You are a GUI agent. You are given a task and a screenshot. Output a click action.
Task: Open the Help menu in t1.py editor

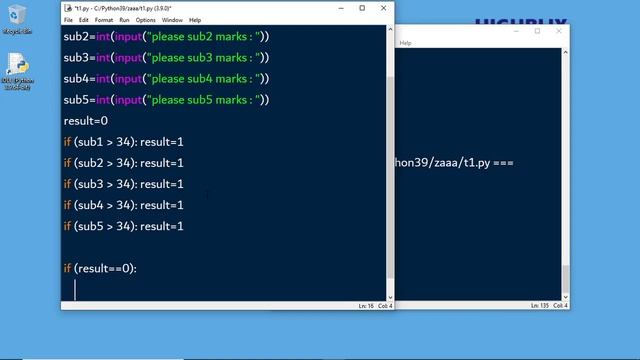[195, 20]
